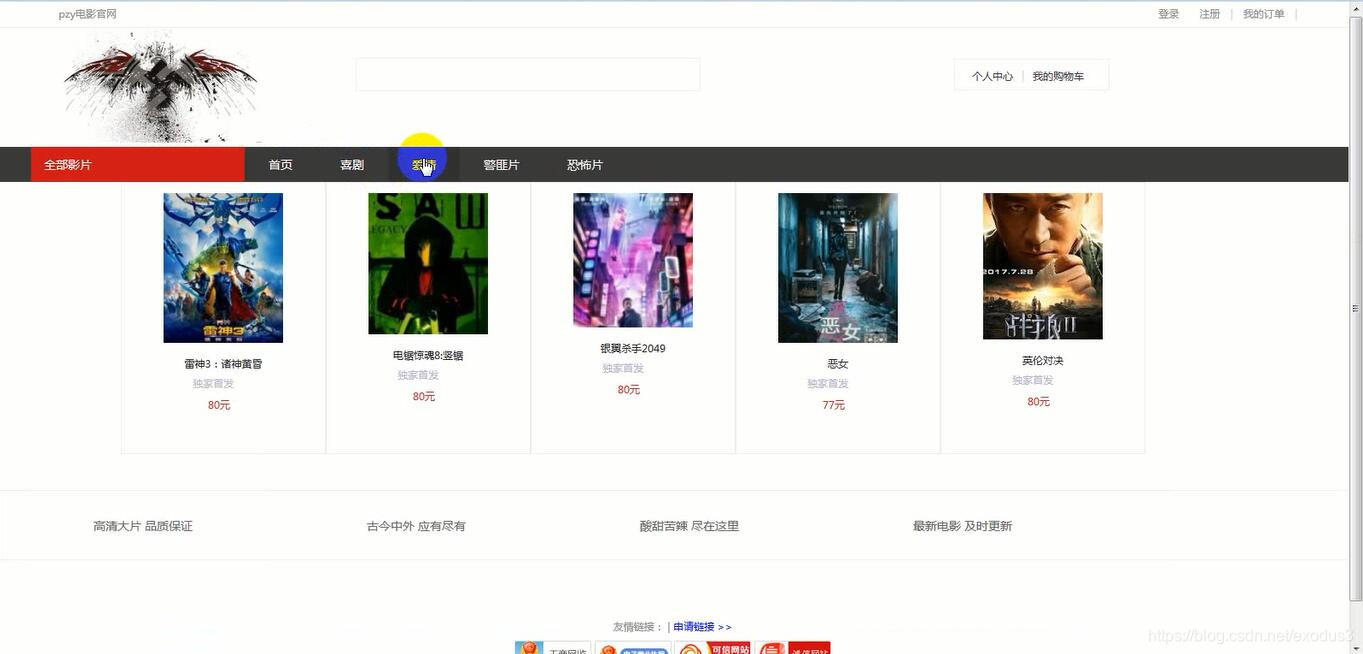The height and width of the screenshot is (654, 1363).
Task: Click the 登录 link
Action: click(x=1169, y=14)
